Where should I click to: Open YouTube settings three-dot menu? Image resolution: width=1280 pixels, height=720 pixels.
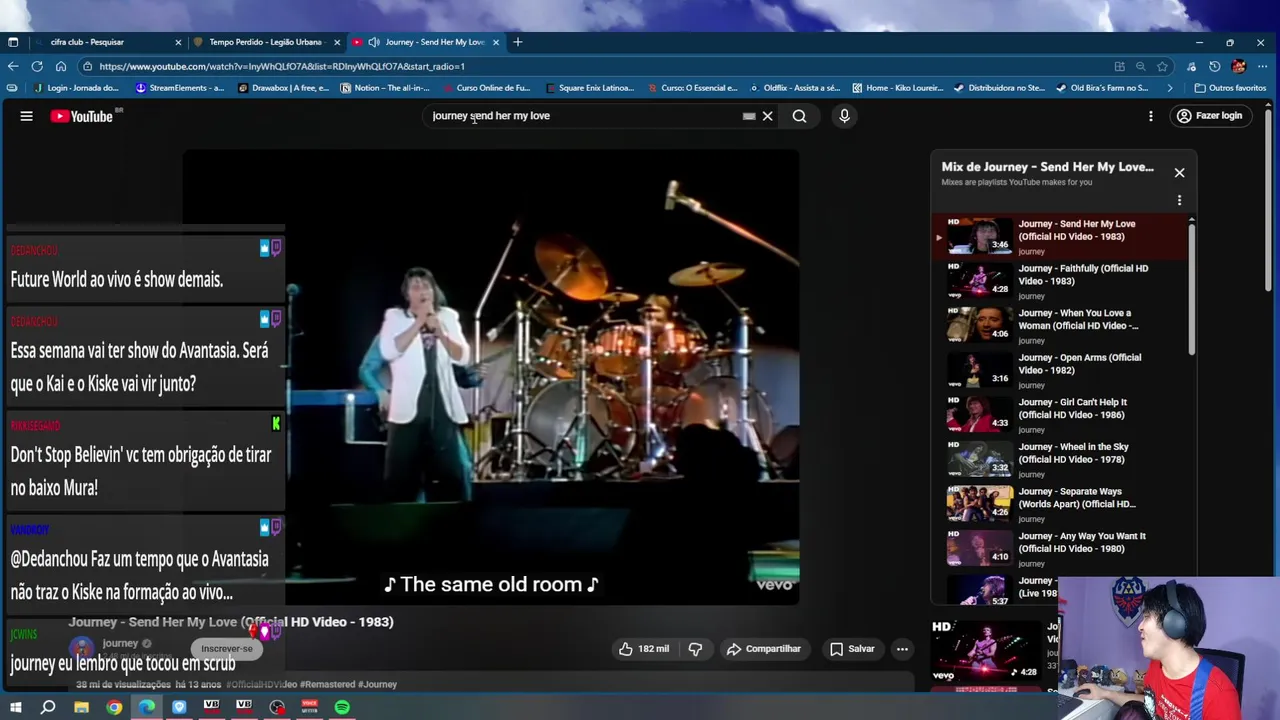pos(1151,116)
